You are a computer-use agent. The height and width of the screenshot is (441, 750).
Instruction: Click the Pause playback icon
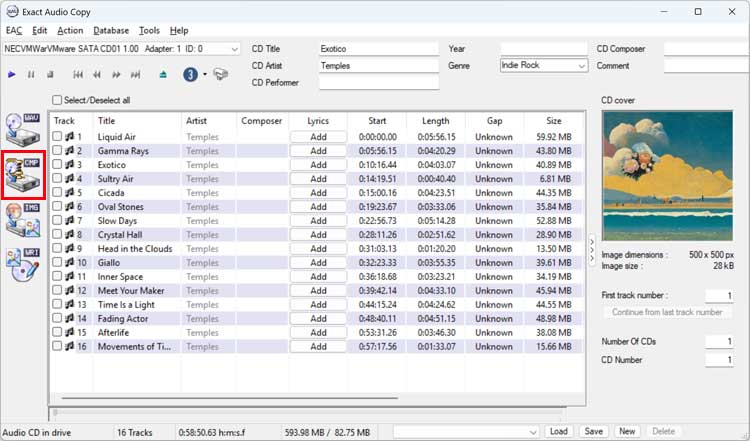coord(31,75)
